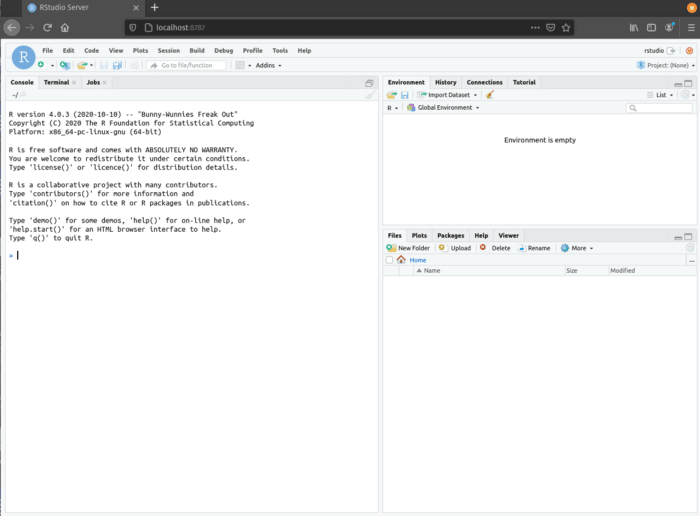Open the workspace panes grid icon

[x=240, y=65]
